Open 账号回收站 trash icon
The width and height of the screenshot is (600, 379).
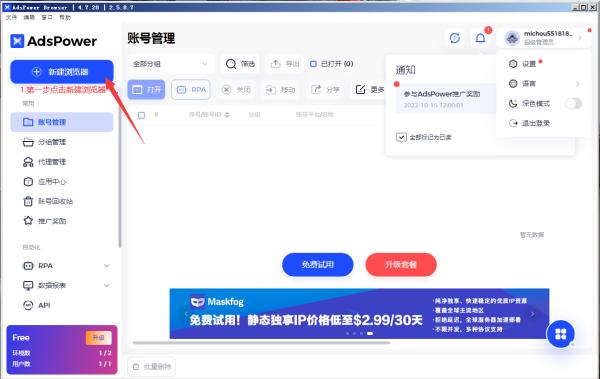click(28, 201)
